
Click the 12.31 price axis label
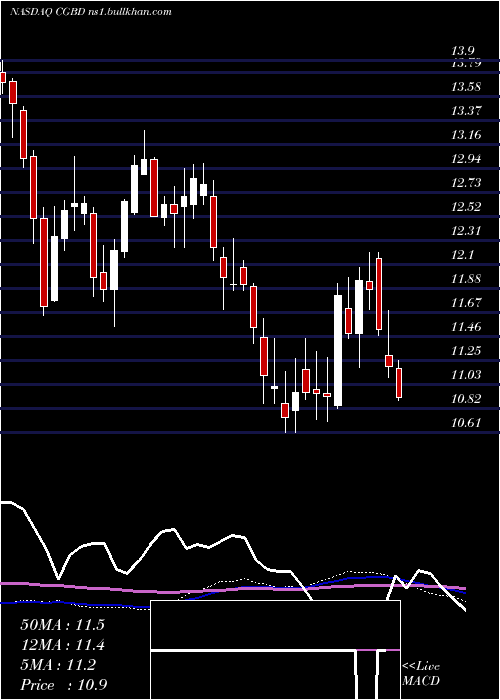click(466, 231)
